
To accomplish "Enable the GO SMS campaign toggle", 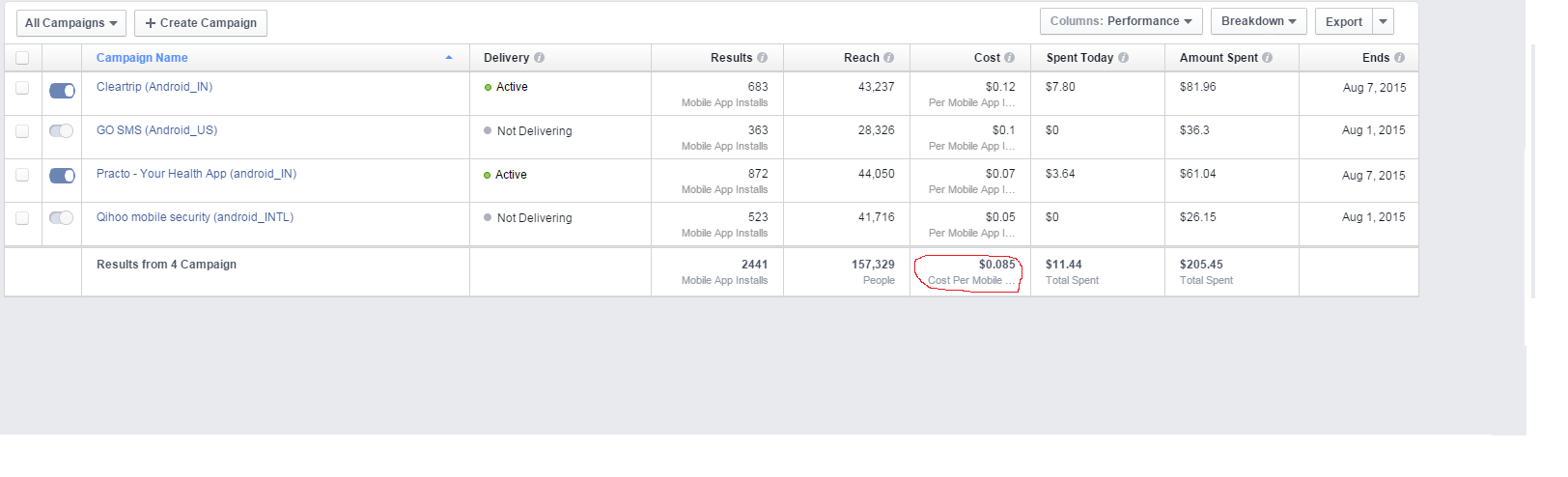I will pyautogui.click(x=62, y=130).
